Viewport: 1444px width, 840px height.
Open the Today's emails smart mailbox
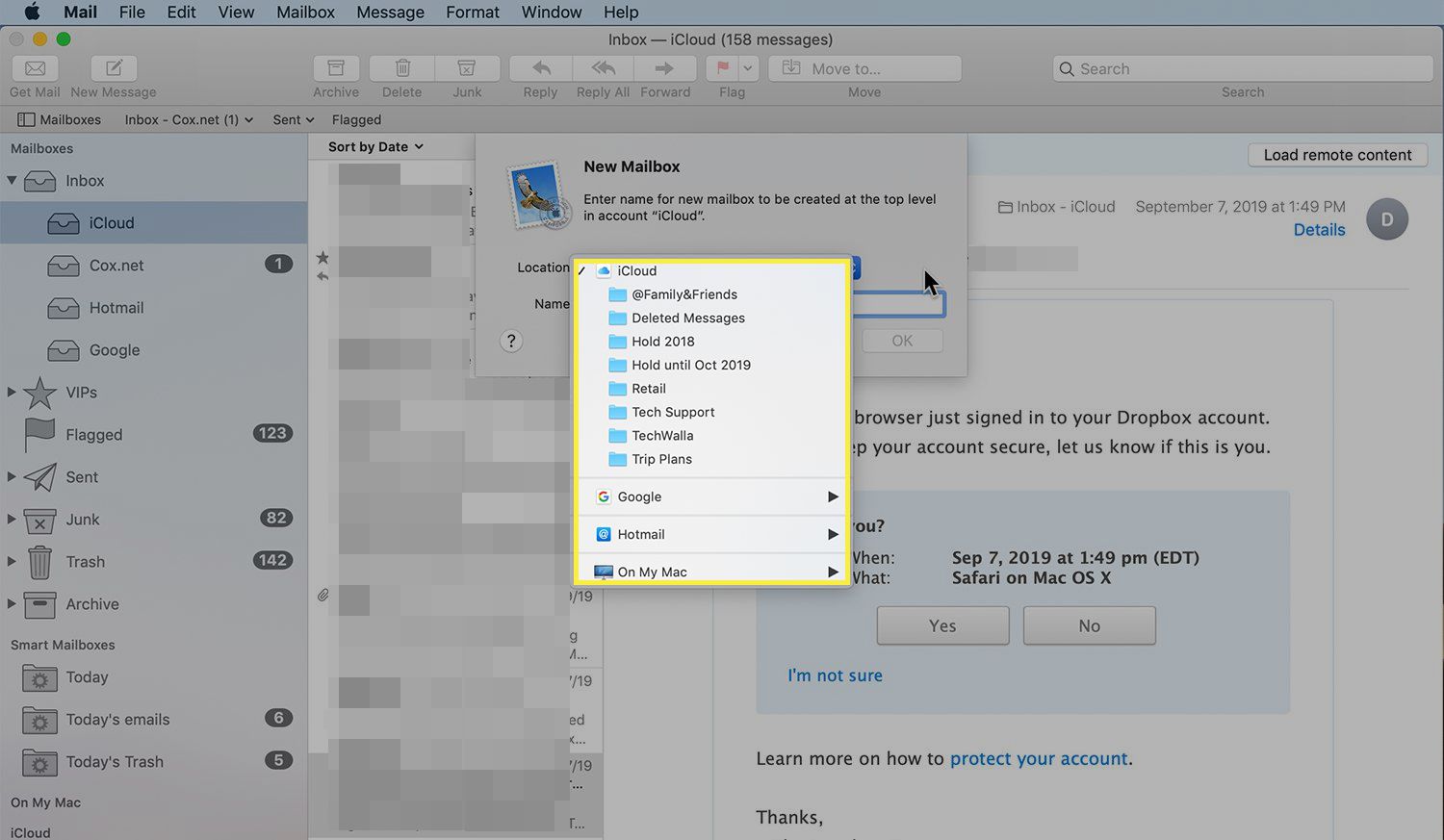click(x=154, y=720)
